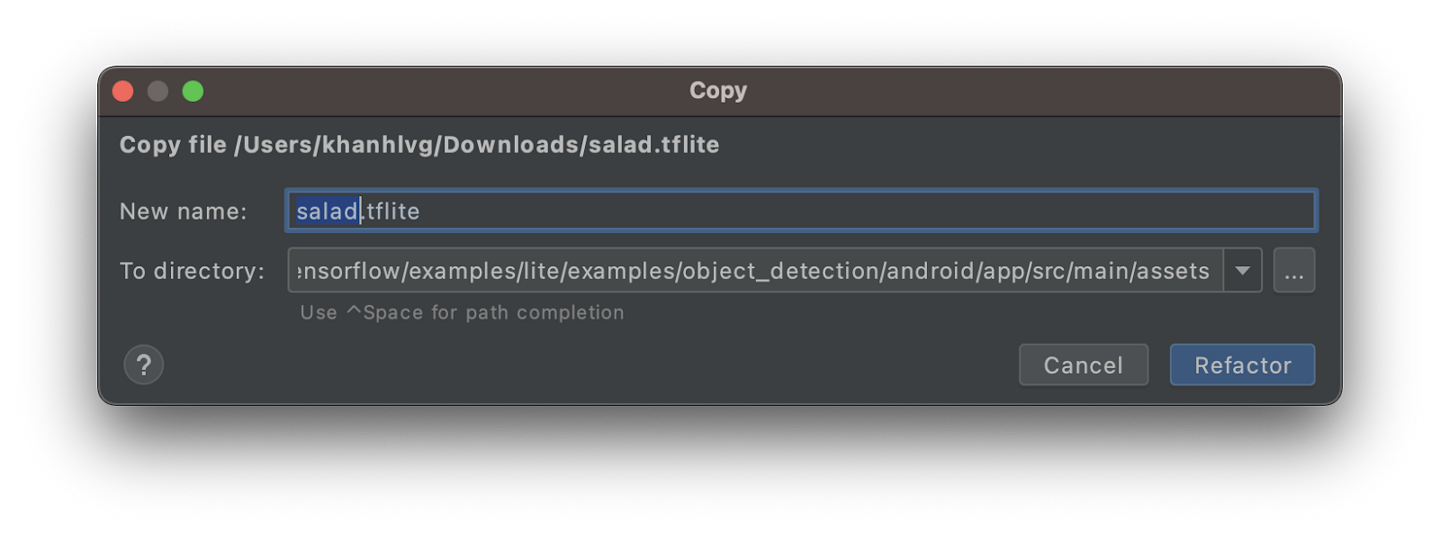Click the "New name:" label
Viewport: 1440px width, 535px height.
[x=183, y=211]
